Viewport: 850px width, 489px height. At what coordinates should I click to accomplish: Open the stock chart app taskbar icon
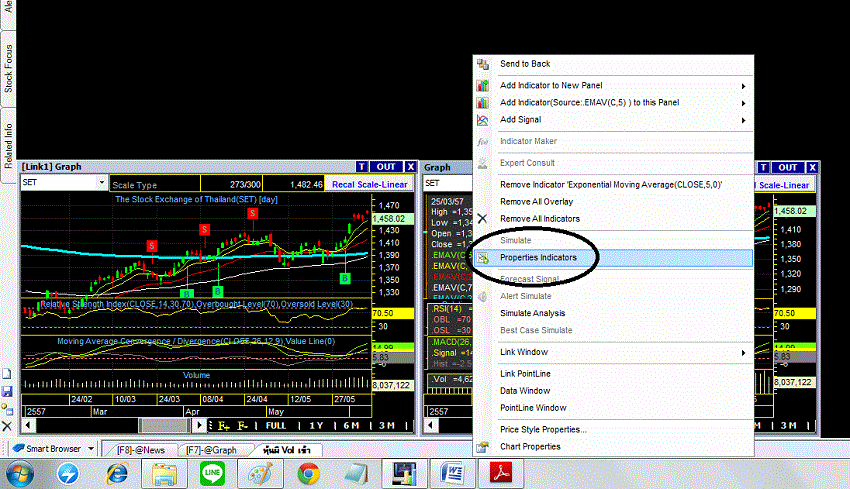tap(404, 473)
